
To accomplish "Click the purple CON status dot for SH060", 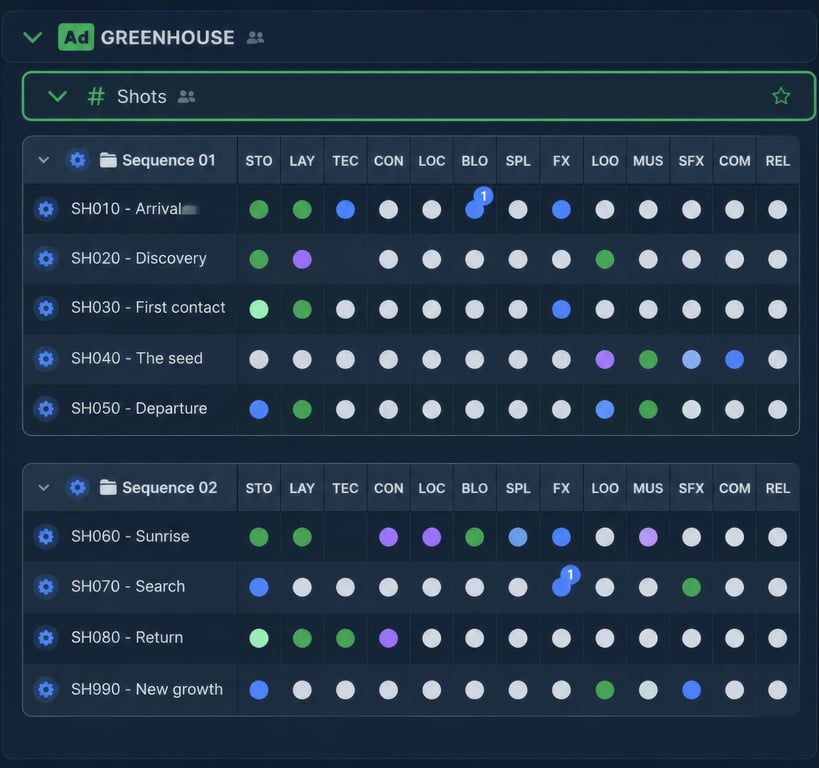I will 388,537.
